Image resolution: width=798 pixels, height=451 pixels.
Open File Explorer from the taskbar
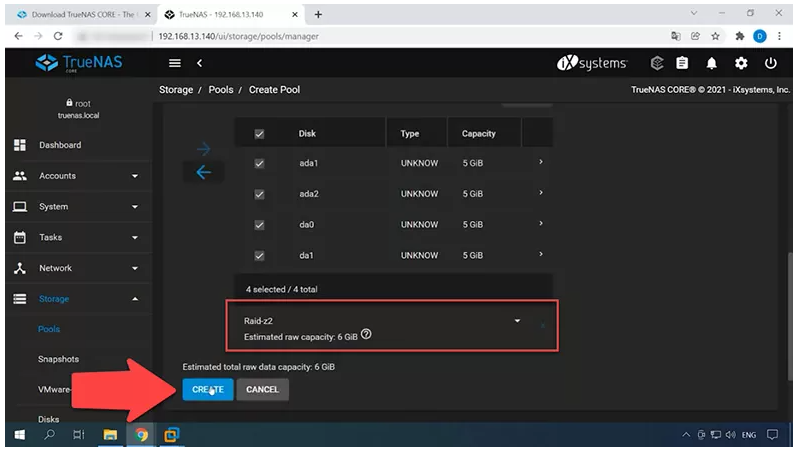(x=110, y=435)
